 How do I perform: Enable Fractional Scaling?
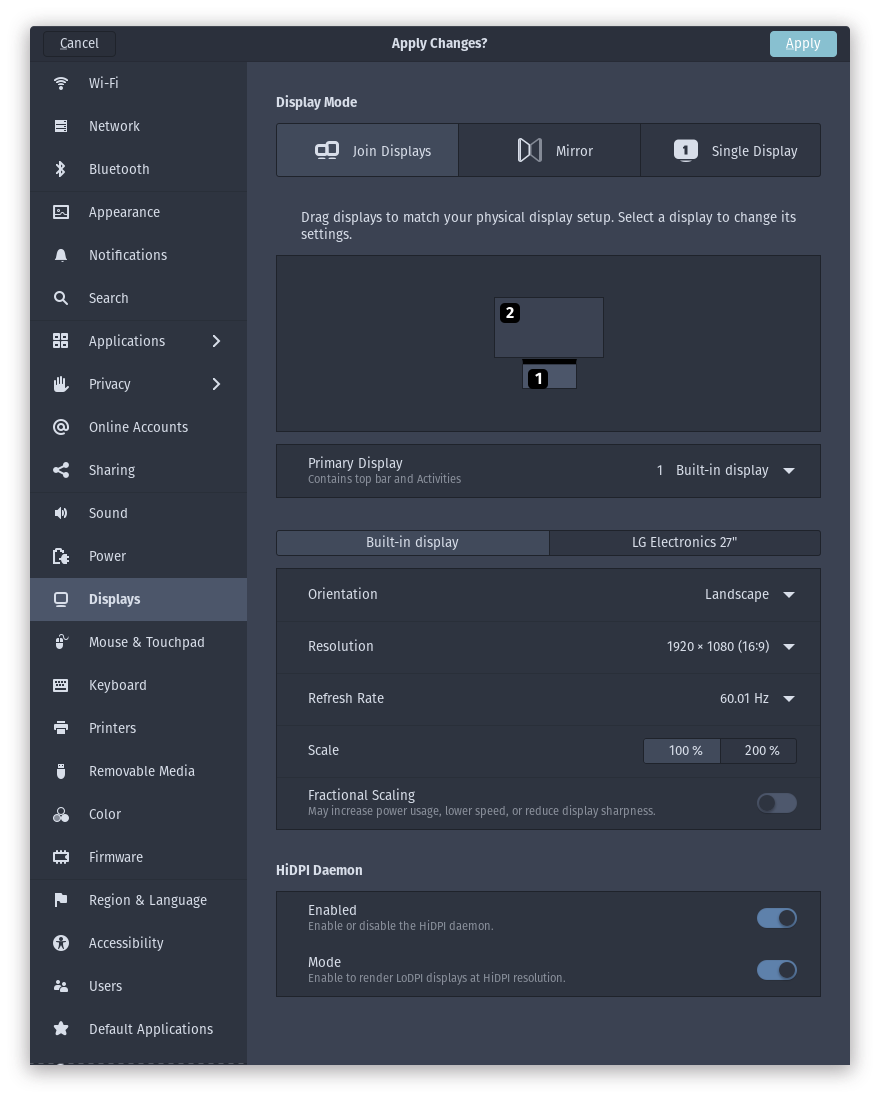coord(777,803)
